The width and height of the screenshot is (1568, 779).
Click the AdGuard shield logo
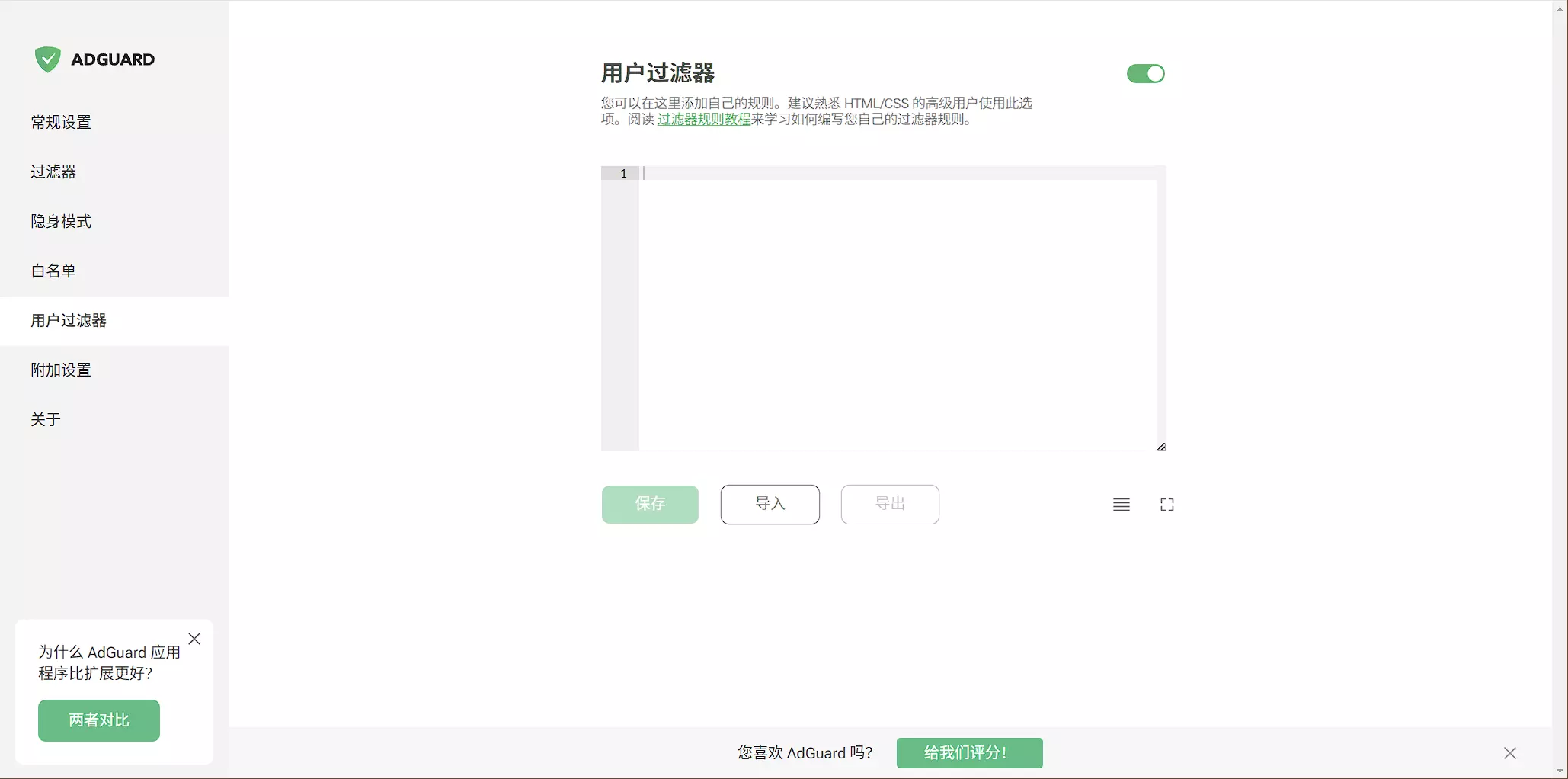[x=48, y=59]
